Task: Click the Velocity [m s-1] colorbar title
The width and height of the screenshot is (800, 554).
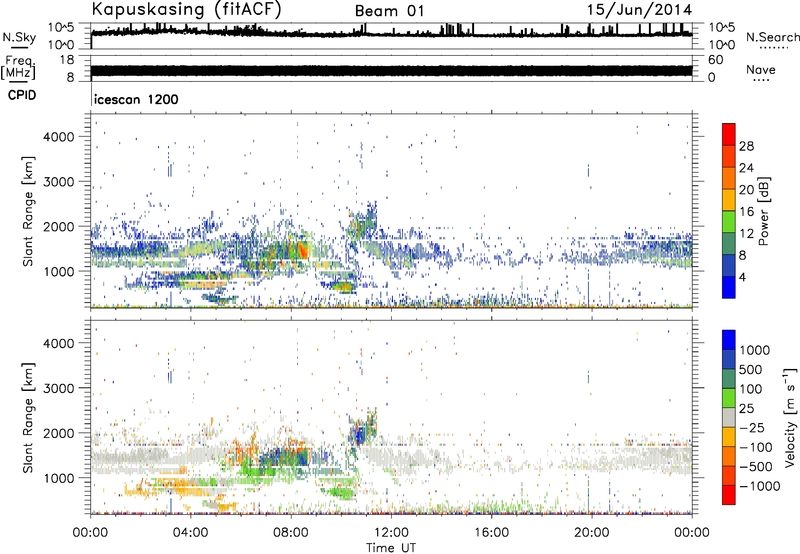Action: click(x=790, y=417)
